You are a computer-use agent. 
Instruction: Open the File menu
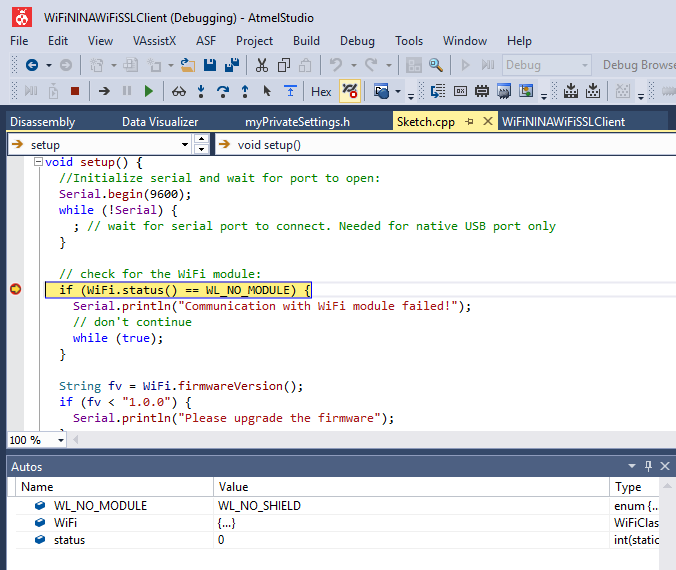click(19, 41)
